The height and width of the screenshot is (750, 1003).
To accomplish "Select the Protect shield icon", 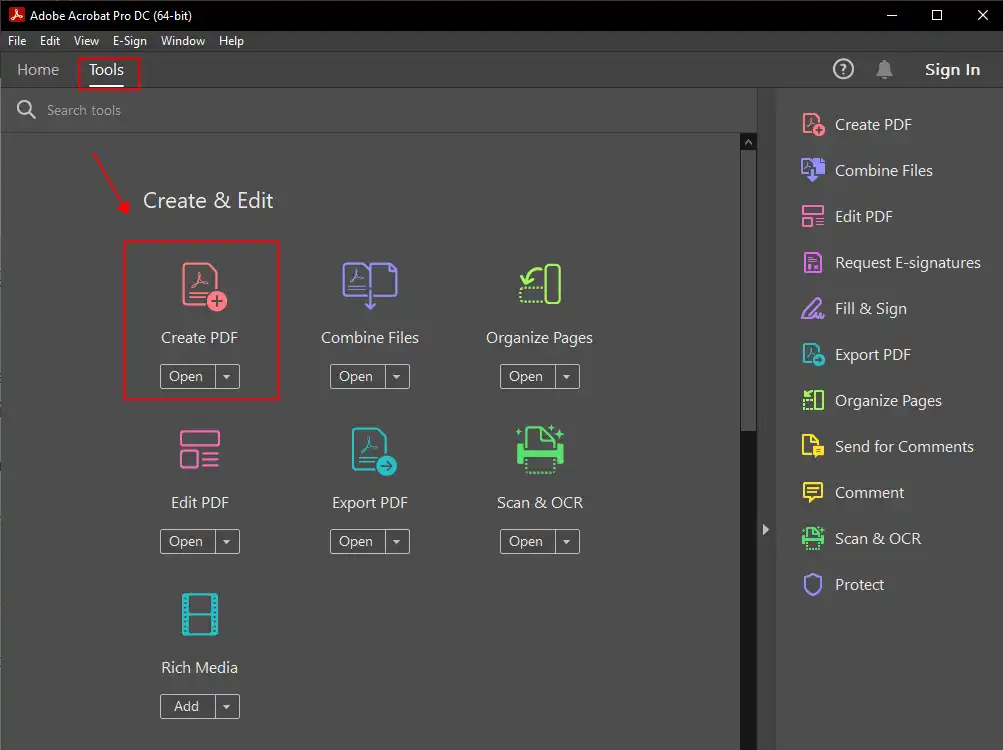I will [x=813, y=584].
